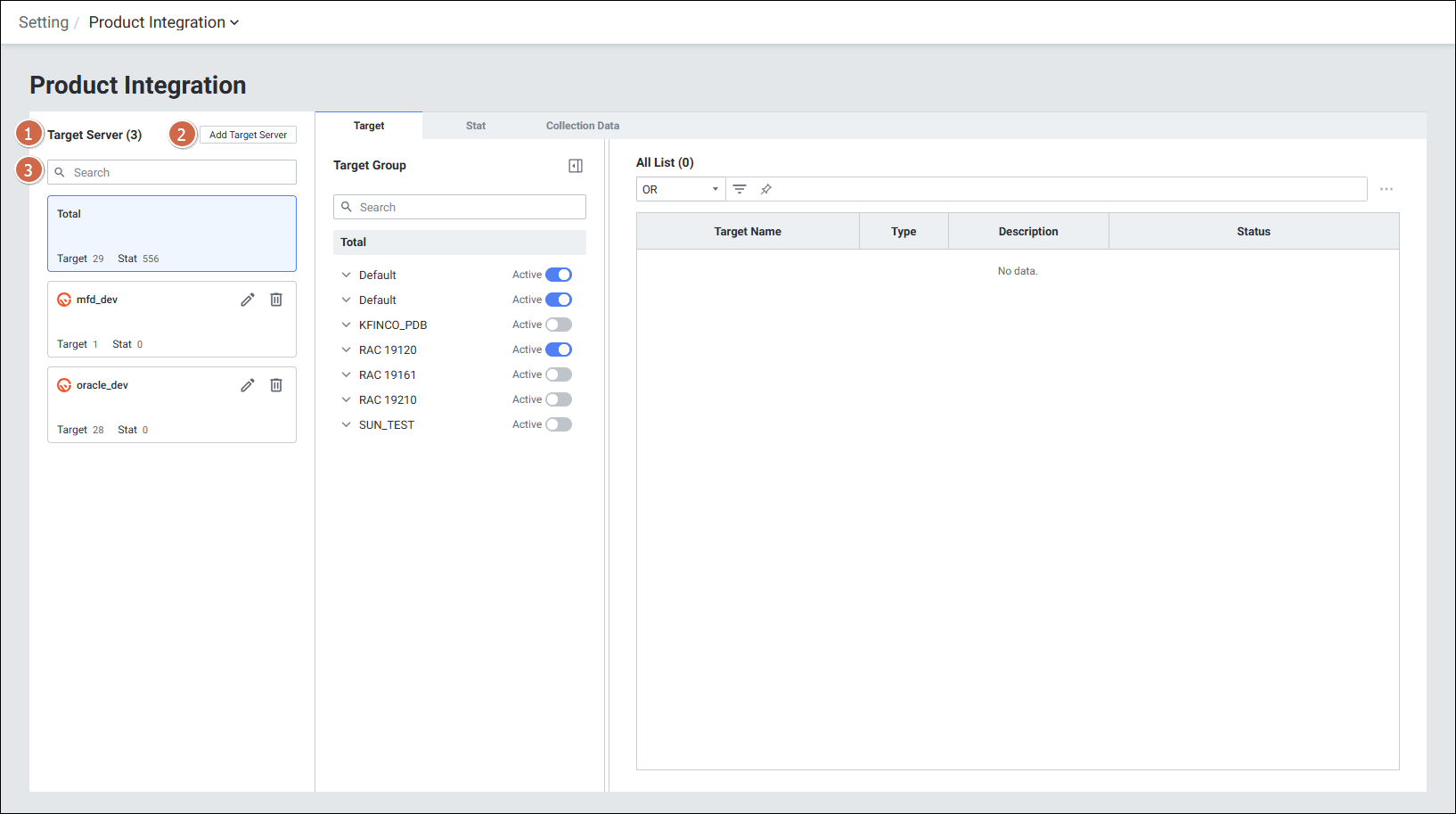This screenshot has height=814, width=1456.
Task: Click the trash icon for oracle_dev
Action: [x=276, y=385]
